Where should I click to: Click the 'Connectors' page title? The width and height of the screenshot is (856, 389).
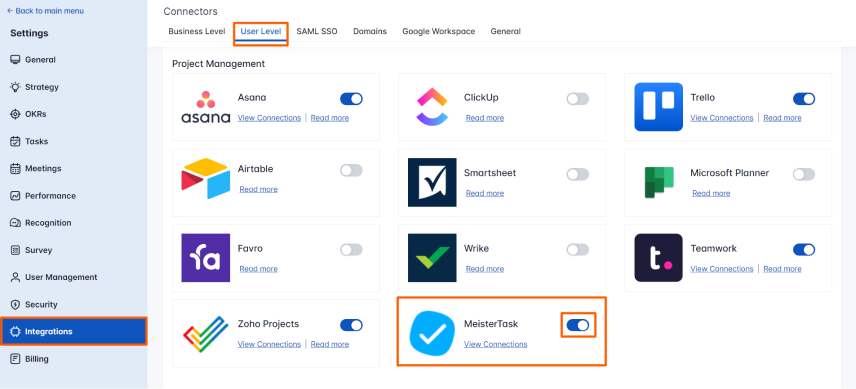pos(190,11)
